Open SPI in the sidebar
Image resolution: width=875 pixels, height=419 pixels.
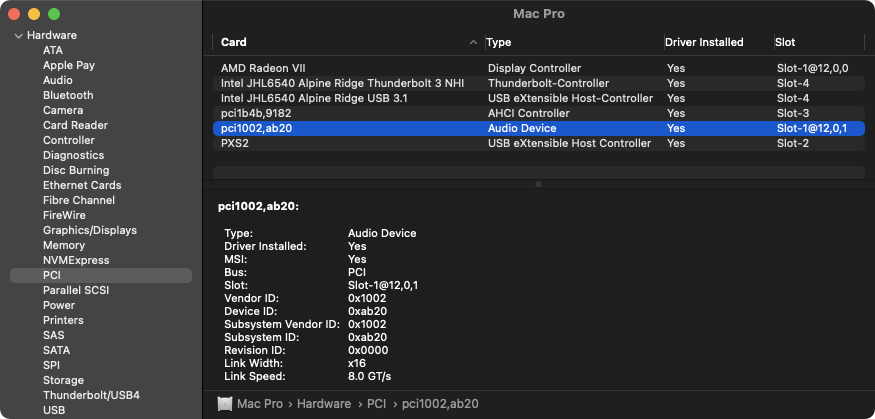(x=51, y=366)
